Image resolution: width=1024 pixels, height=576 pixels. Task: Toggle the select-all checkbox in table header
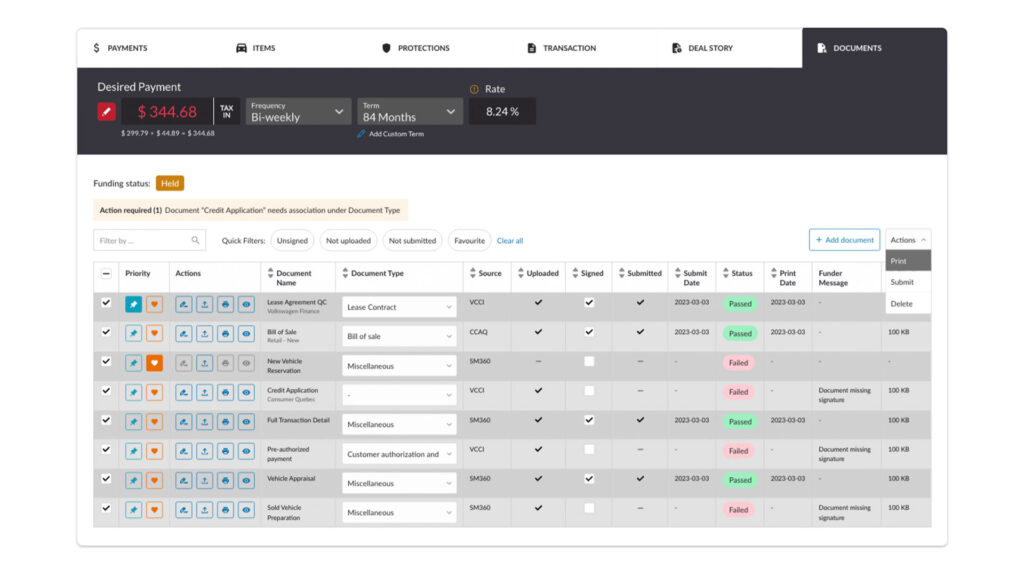click(106, 273)
